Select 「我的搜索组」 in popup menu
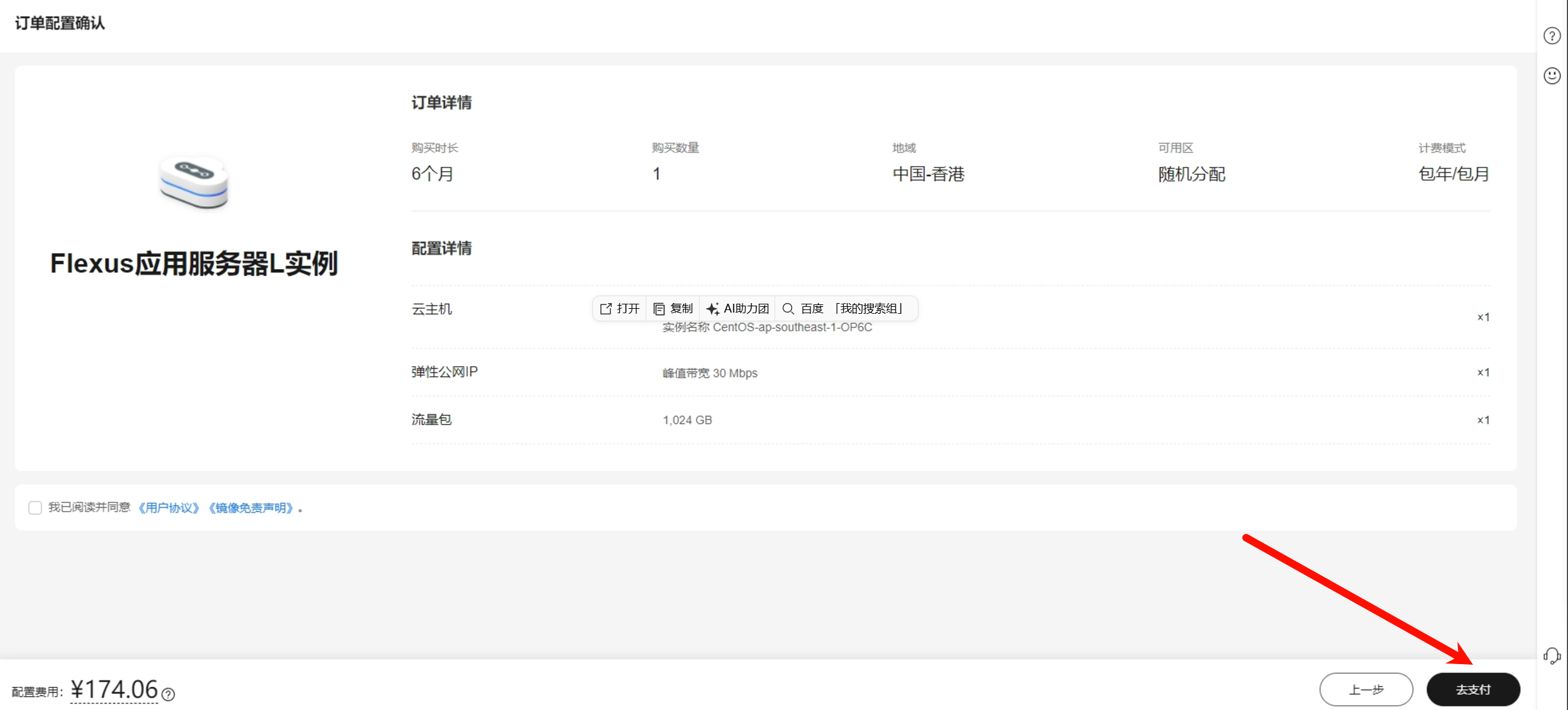This screenshot has height=710, width=1568. tap(868, 309)
